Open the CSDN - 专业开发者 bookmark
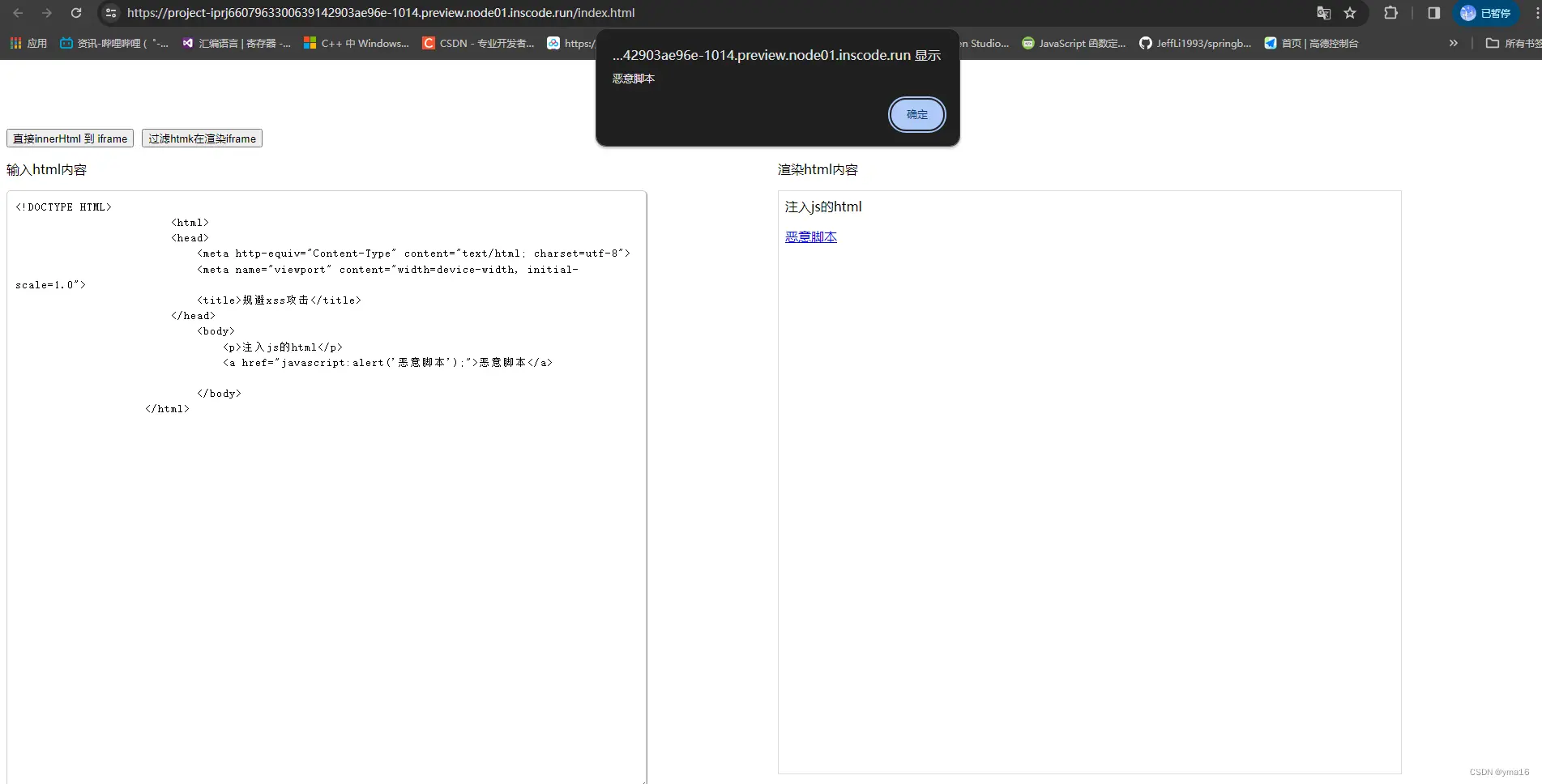 [x=478, y=43]
